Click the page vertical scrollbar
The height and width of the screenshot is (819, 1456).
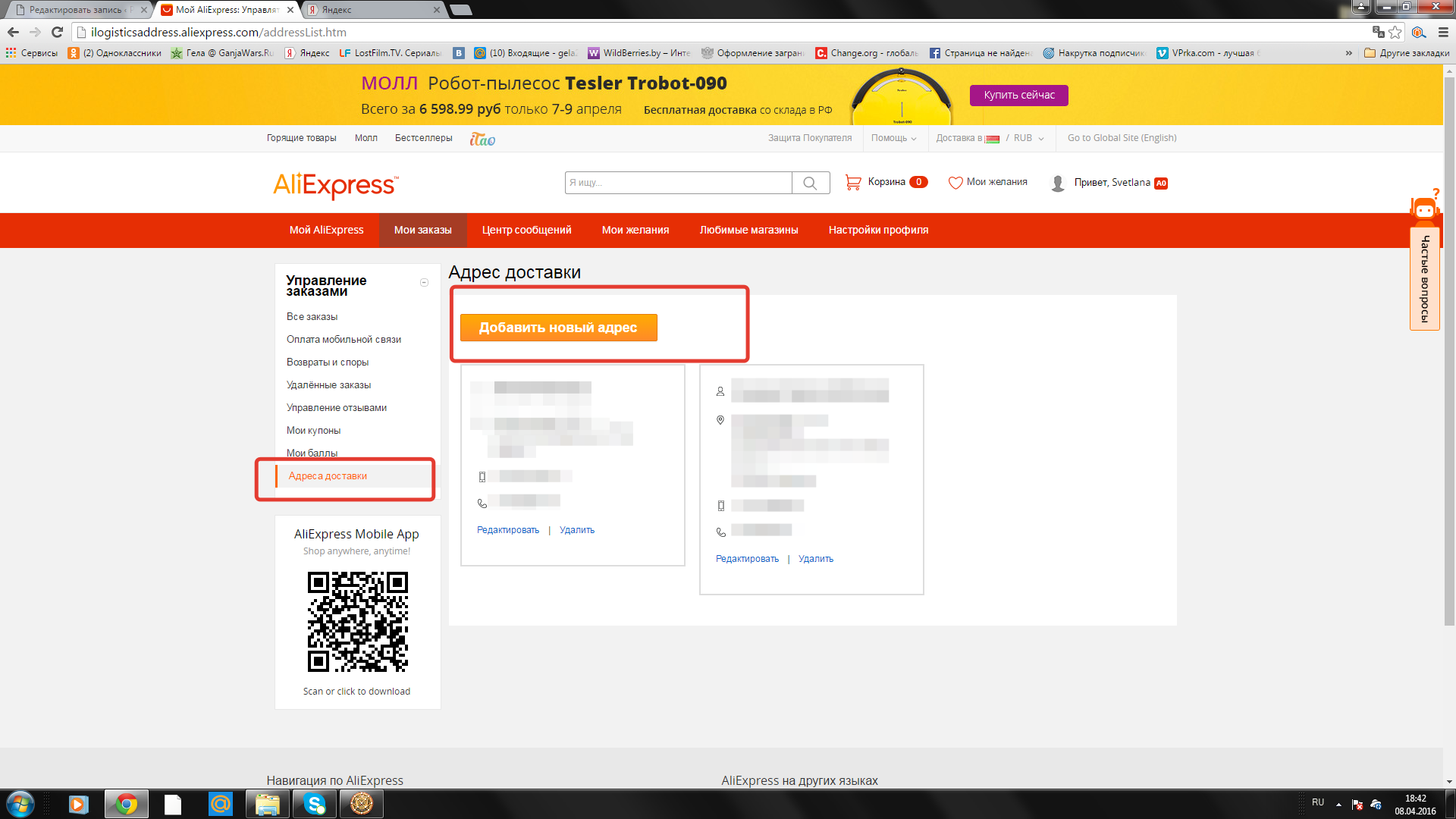coord(1449,350)
